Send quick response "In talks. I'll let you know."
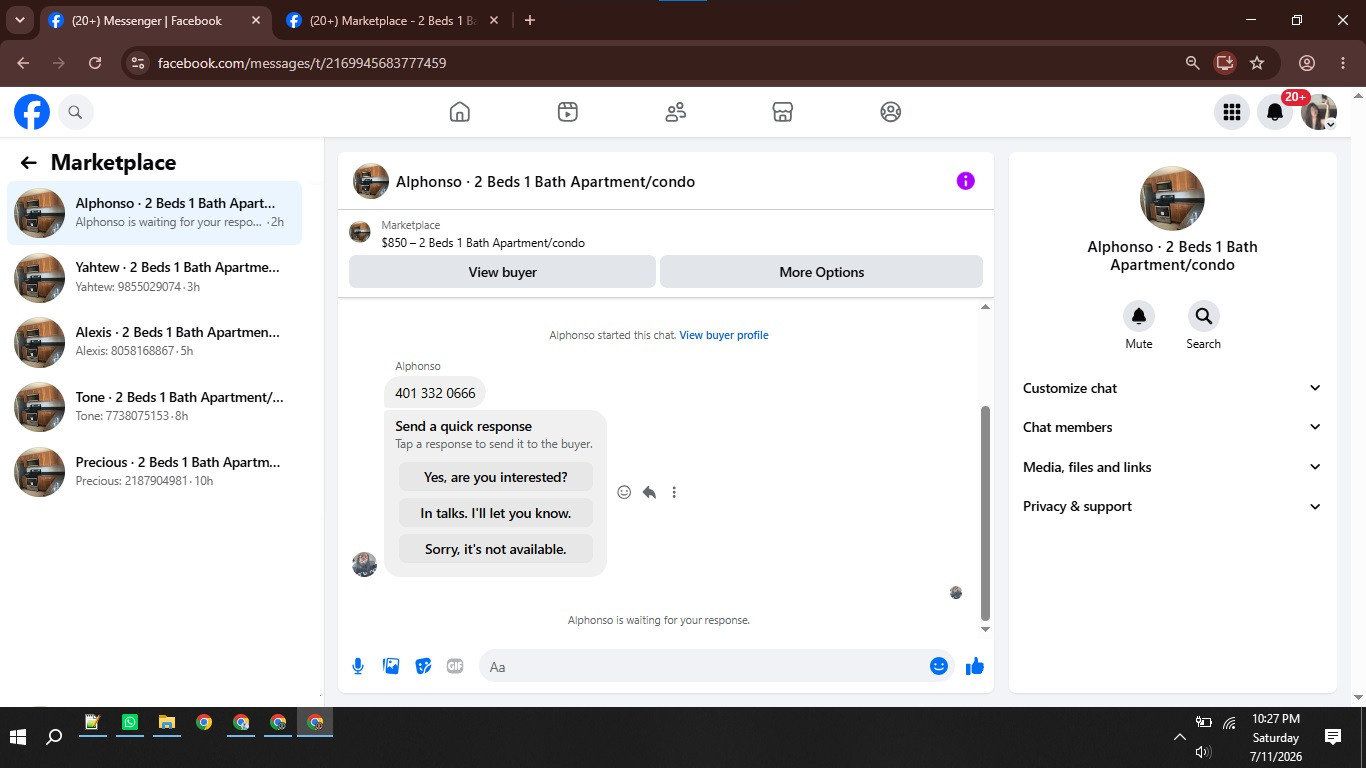Screen dimensions: 1366x768 tap(496, 513)
